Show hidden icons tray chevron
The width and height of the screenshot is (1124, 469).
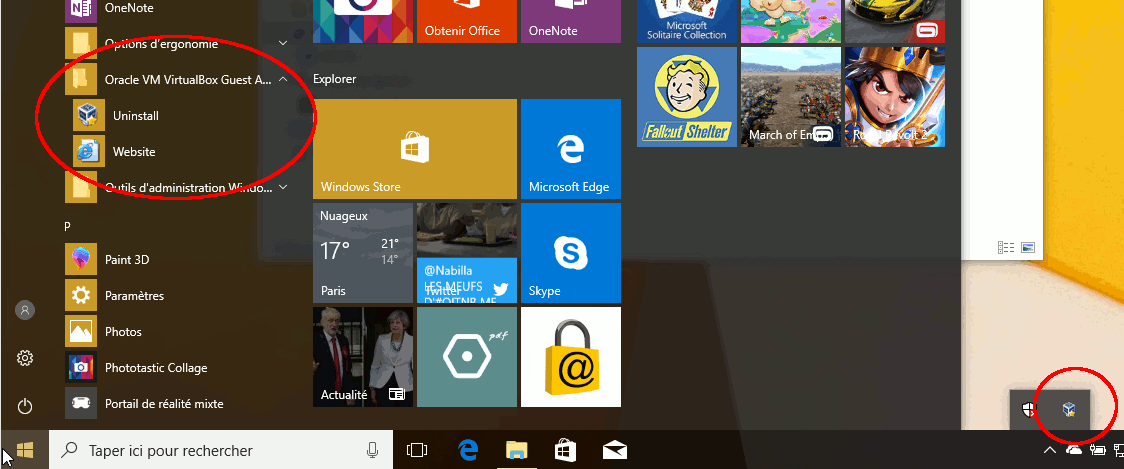pos(1049,450)
